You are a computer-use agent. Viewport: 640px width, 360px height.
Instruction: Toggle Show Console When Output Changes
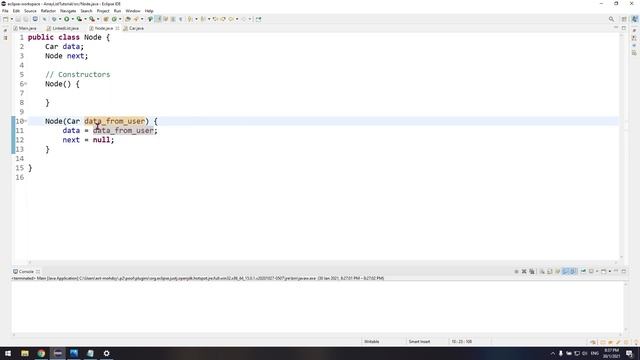click(x=566, y=271)
